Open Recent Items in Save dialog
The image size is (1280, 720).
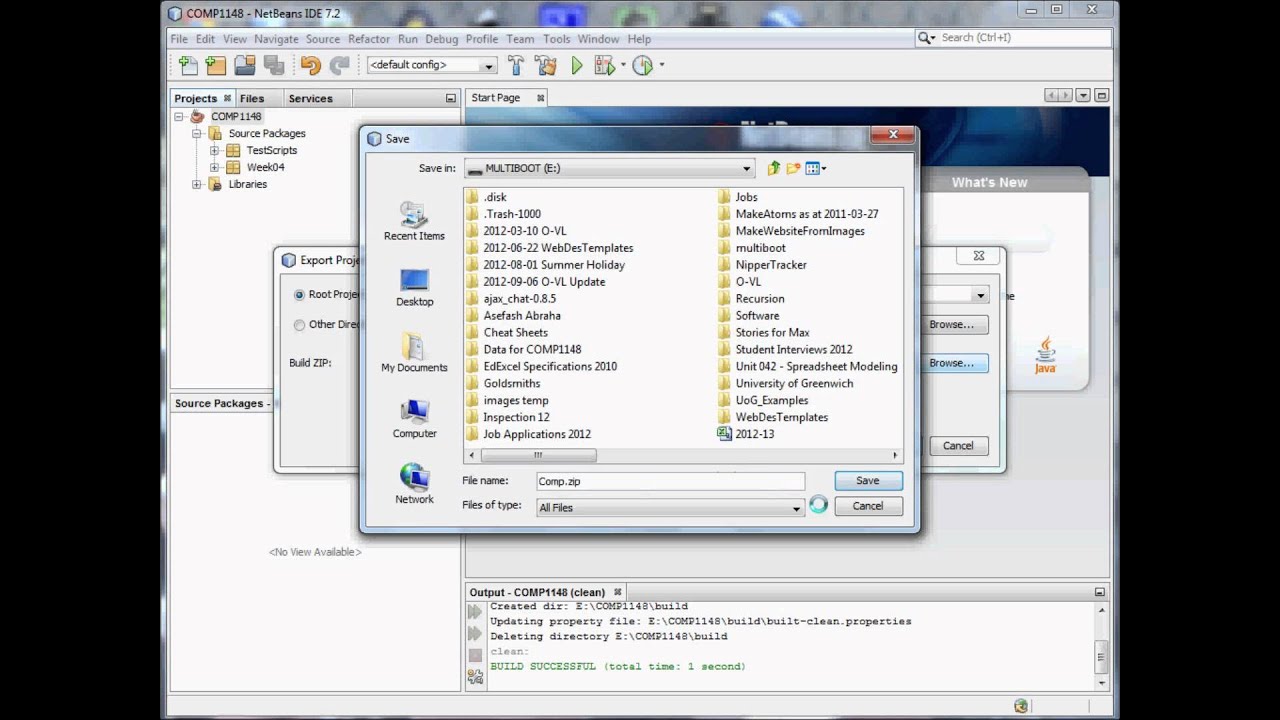(x=414, y=221)
